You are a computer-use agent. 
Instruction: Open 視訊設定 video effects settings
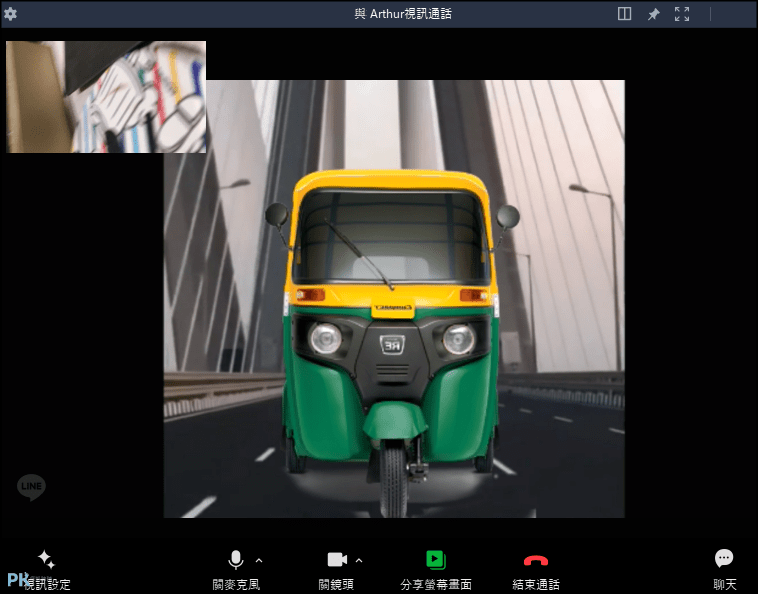[x=47, y=571]
